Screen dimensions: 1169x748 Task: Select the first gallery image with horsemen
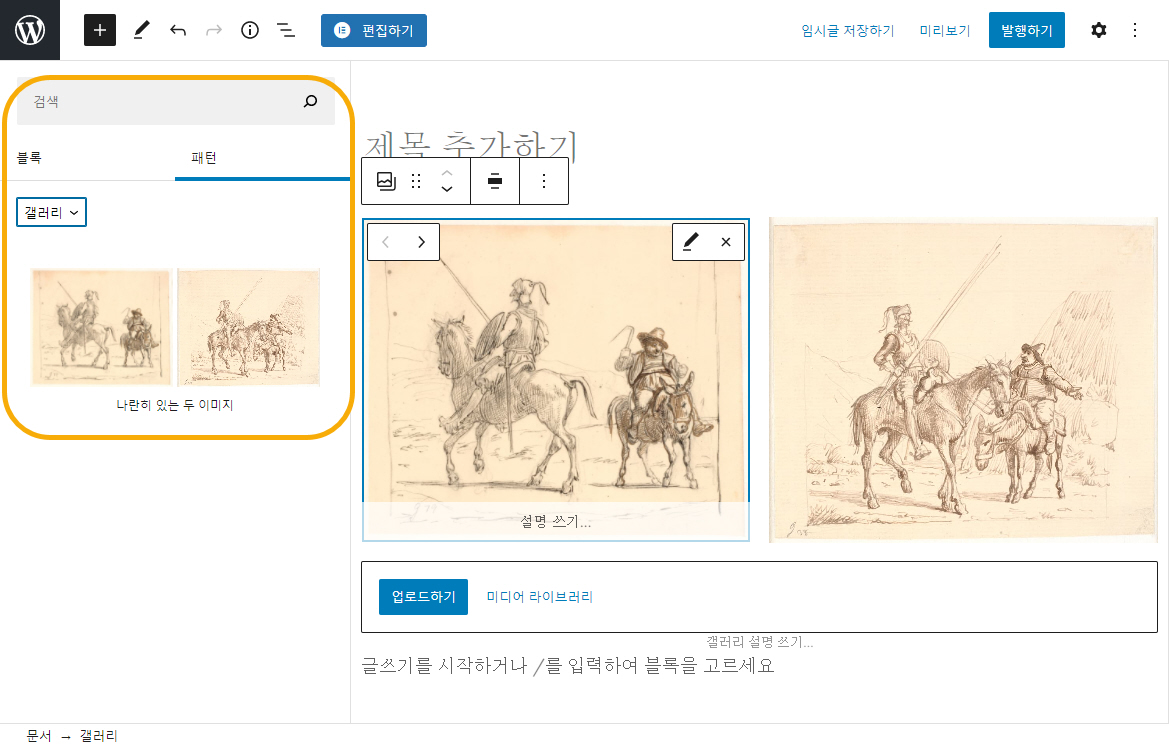[x=555, y=380]
